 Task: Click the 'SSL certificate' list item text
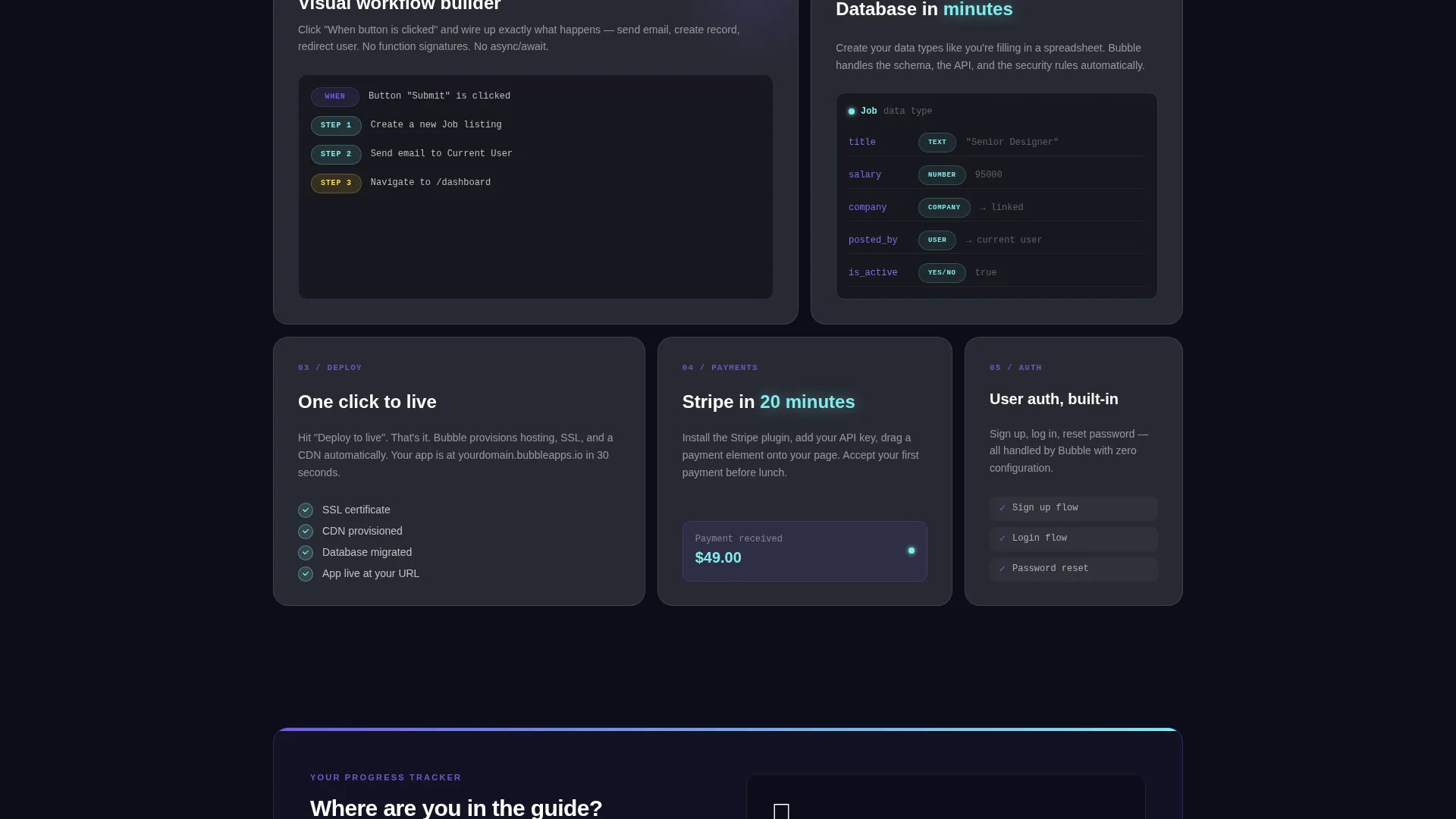(x=356, y=510)
